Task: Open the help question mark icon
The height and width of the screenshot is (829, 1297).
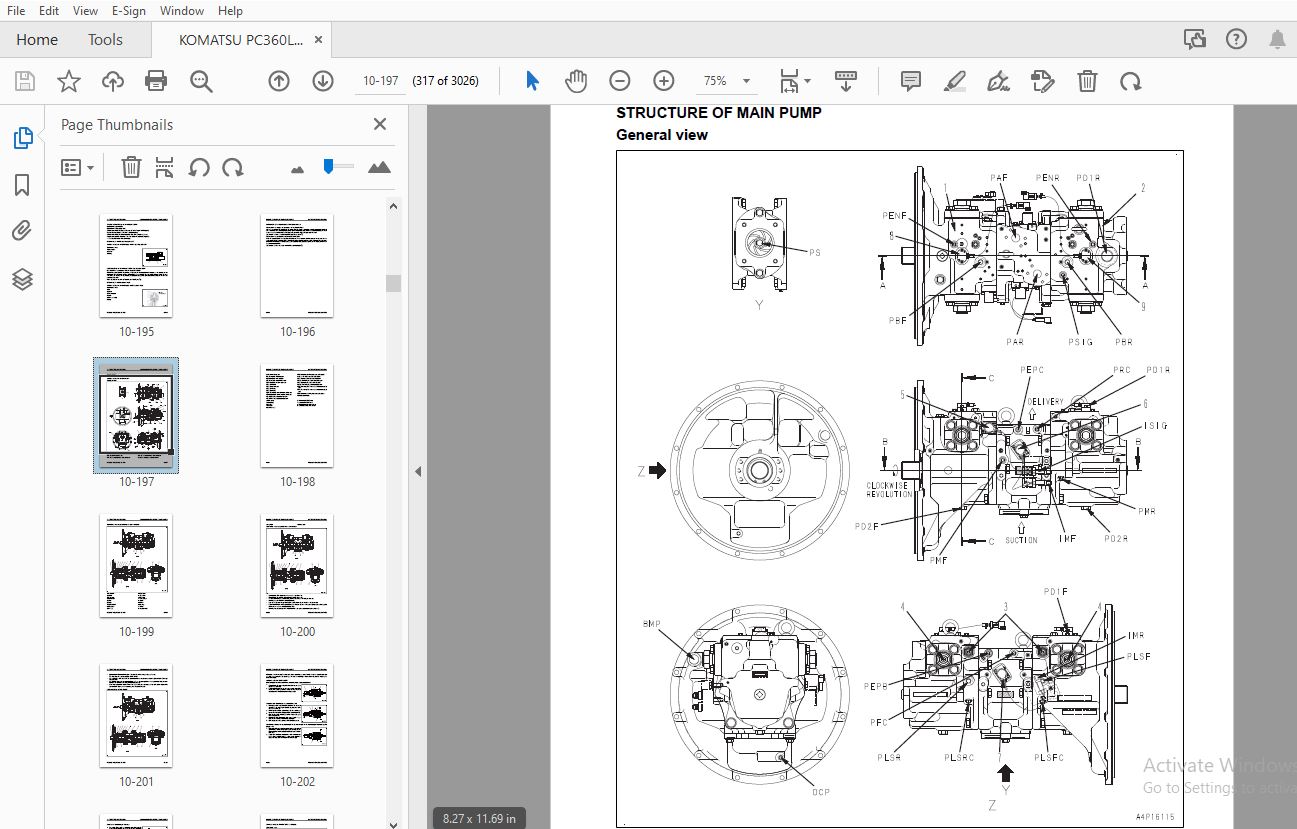Action: point(1236,40)
